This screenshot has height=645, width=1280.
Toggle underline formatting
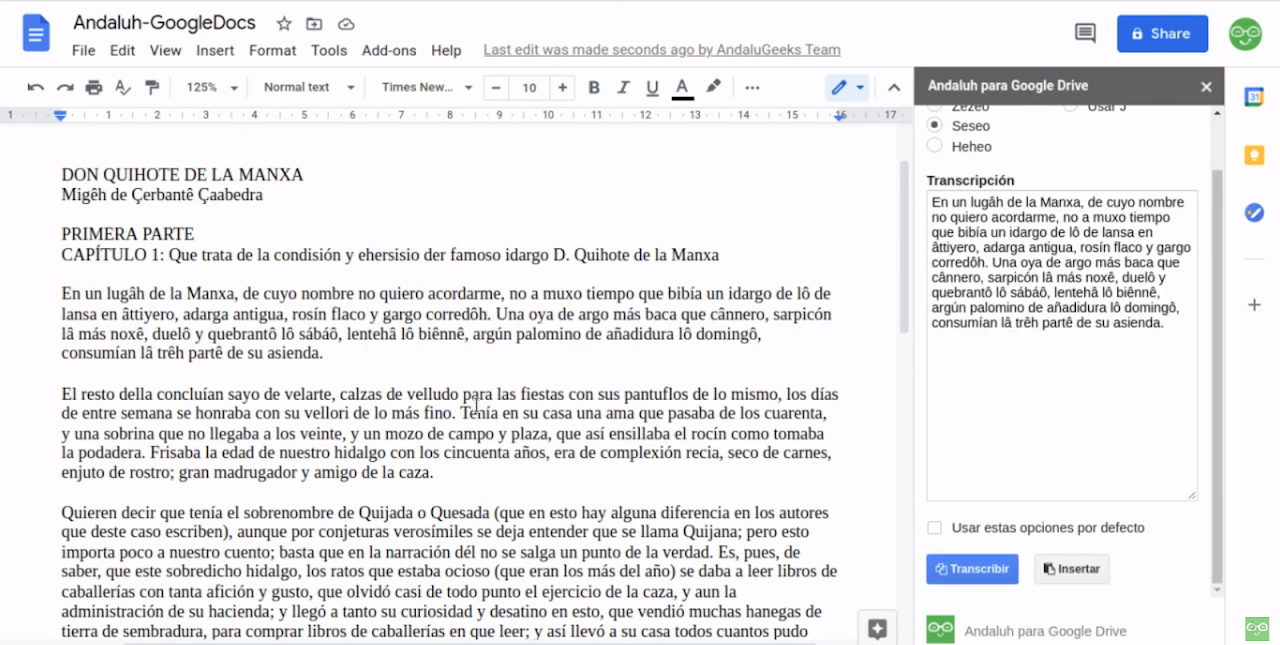click(652, 87)
